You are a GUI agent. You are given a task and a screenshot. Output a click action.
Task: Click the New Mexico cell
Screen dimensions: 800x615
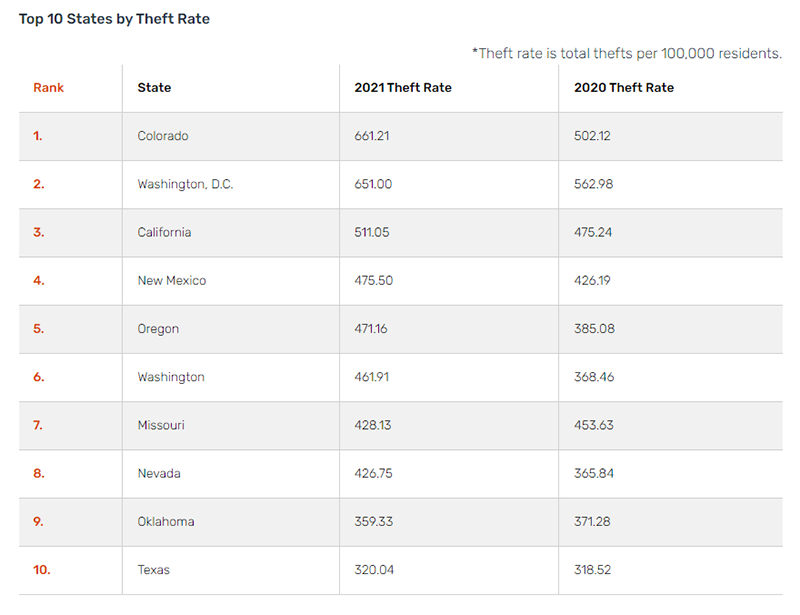click(x=172, y=281)
